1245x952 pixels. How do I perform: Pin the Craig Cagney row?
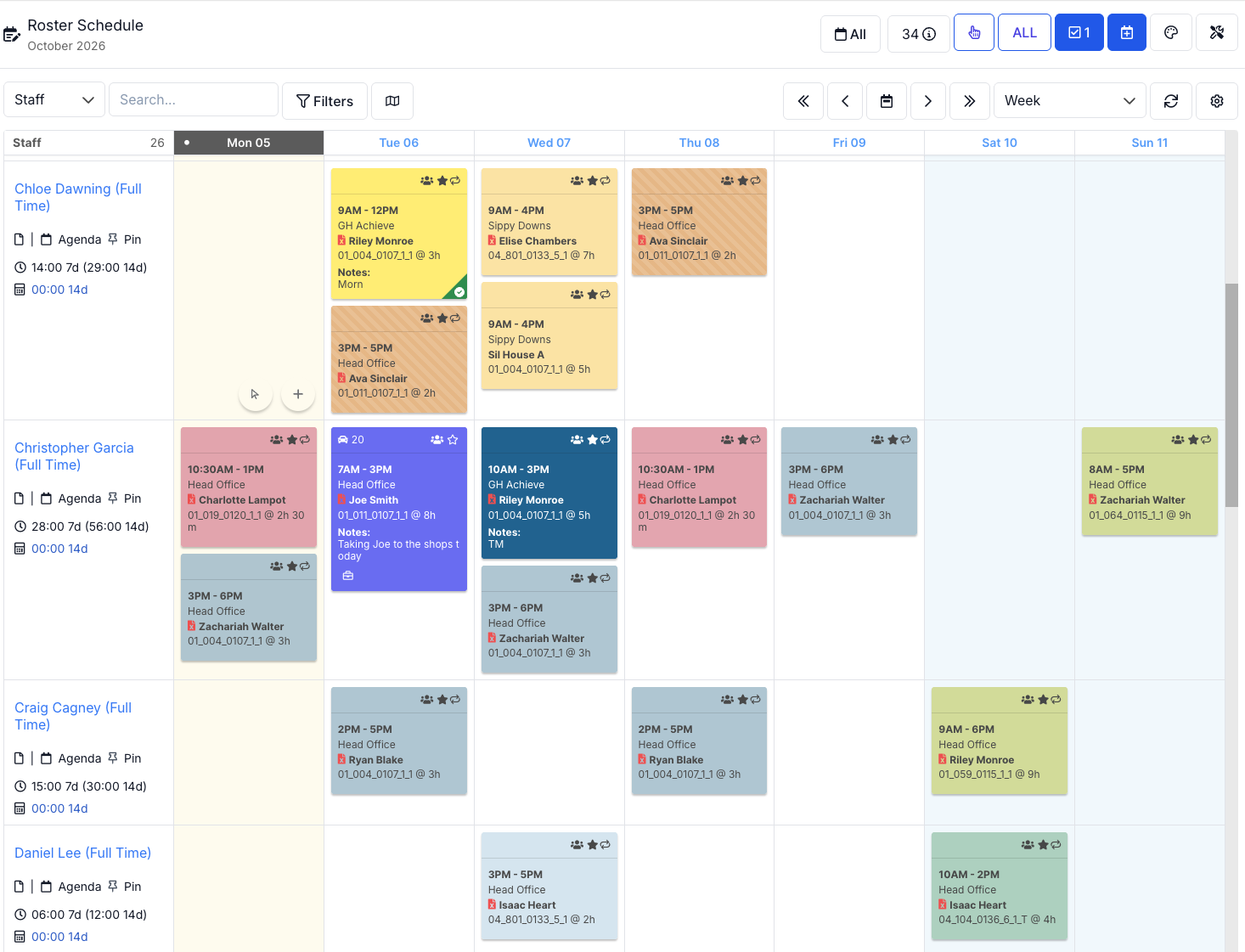124,758
